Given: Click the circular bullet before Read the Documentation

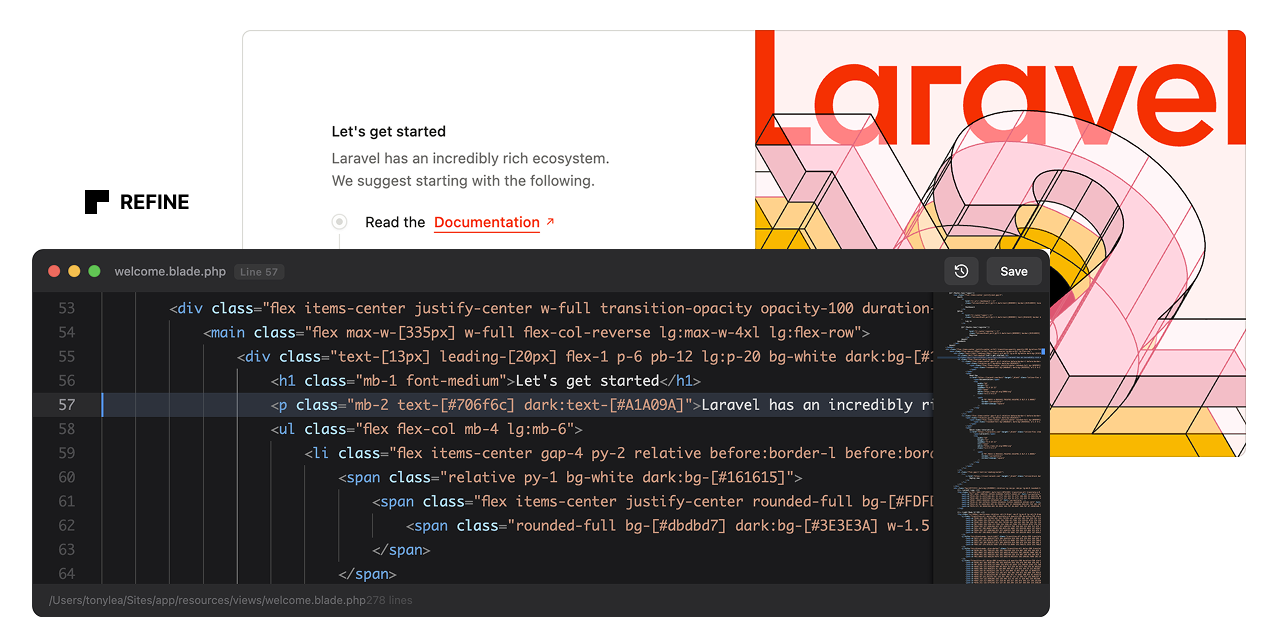Looking at the screenshot, I should (340, 222).
